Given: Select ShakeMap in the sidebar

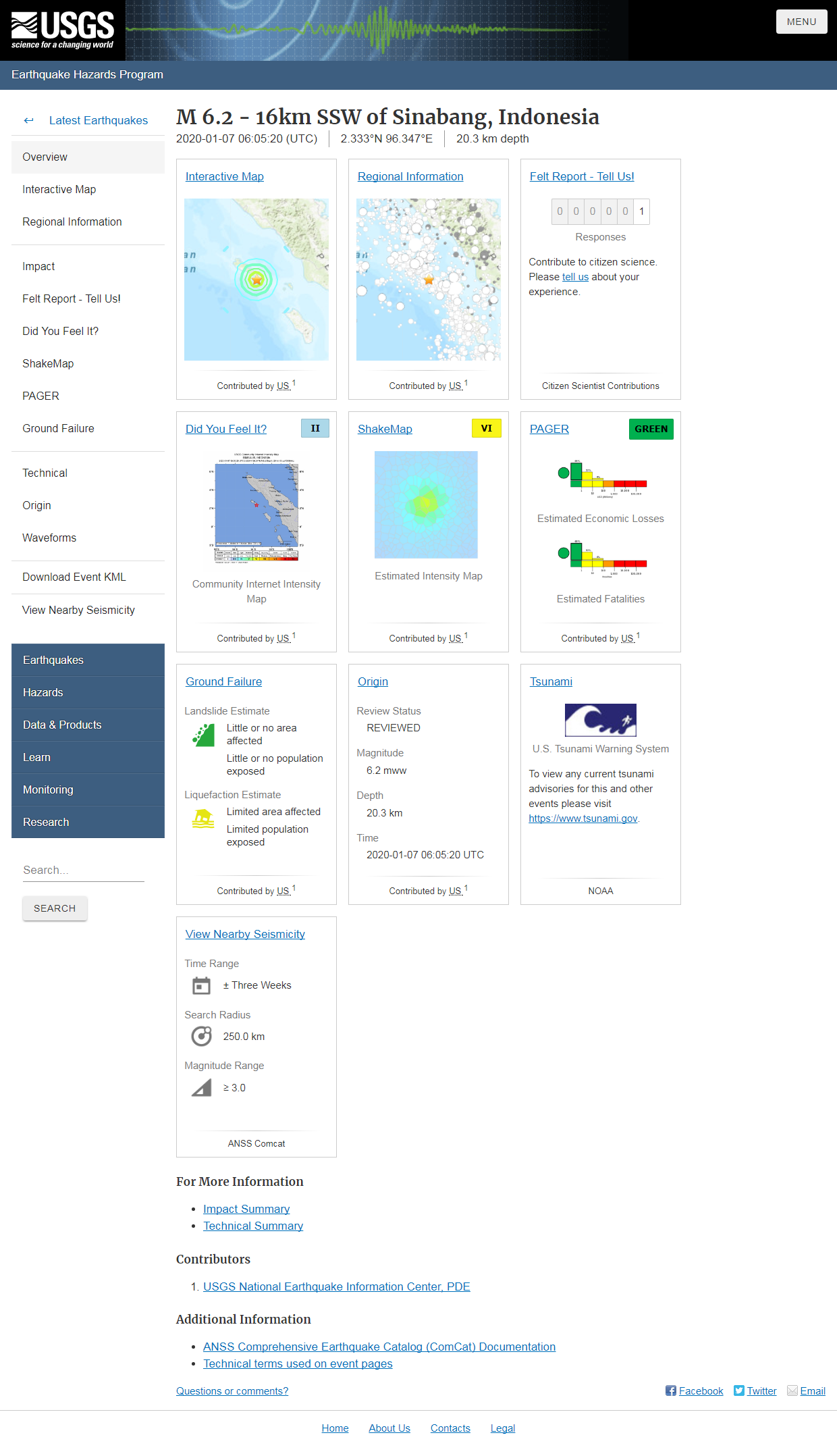Looking at the screenshot, I should 48,363.
